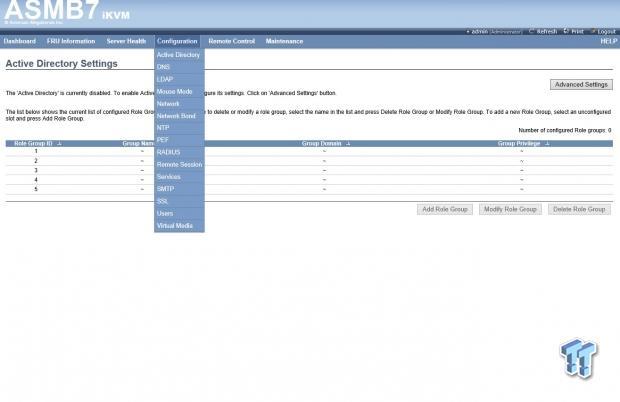Select Network Bond from Configuration dropdown
Image resolution: width=620 pixels, height=402 pixels.
(179, 116)
